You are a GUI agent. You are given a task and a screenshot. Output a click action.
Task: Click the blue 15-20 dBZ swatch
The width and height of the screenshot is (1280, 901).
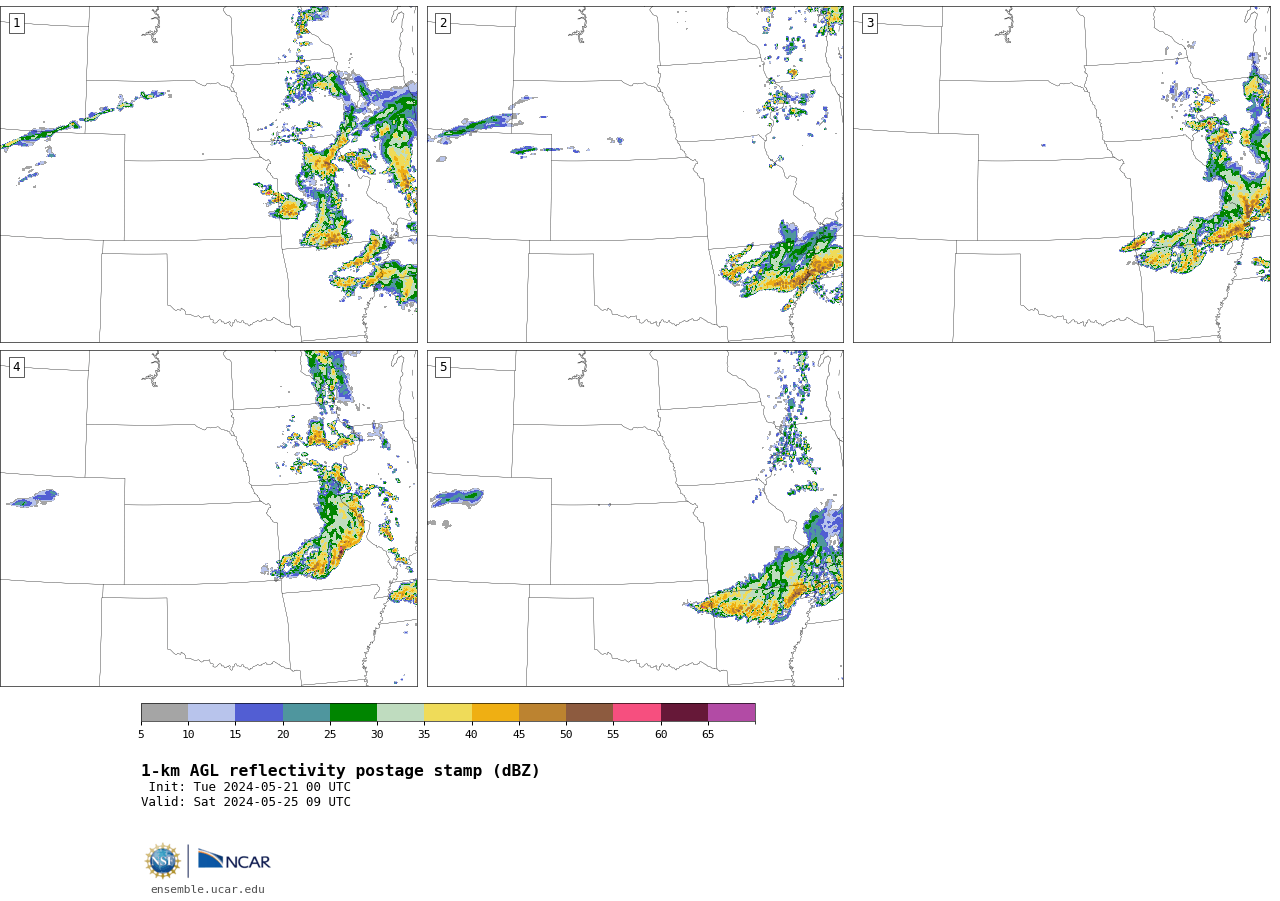pyautogui.click(x=259, y=712)
